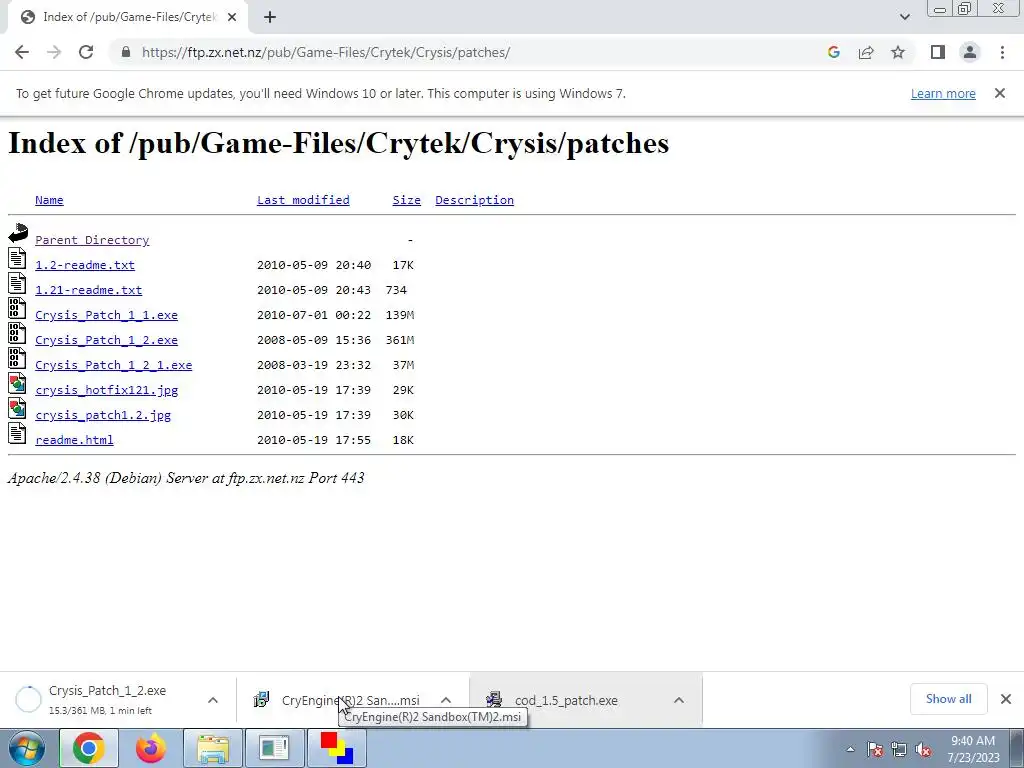
Task: Open tab search dropdown arrow
Action: coord(904,17)
